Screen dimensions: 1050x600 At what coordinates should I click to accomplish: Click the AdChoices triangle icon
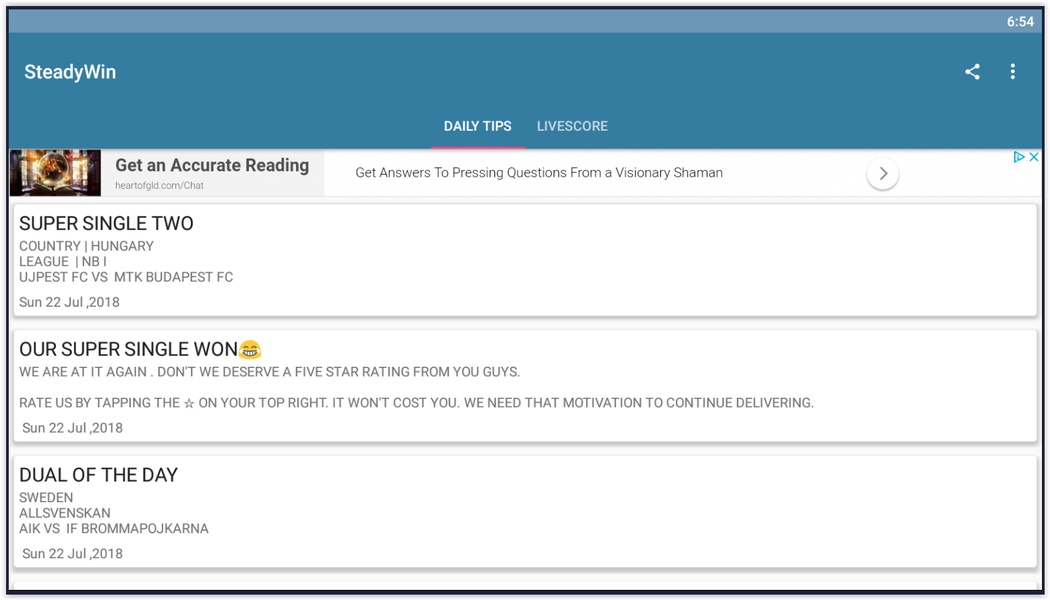click(1019, 157)
